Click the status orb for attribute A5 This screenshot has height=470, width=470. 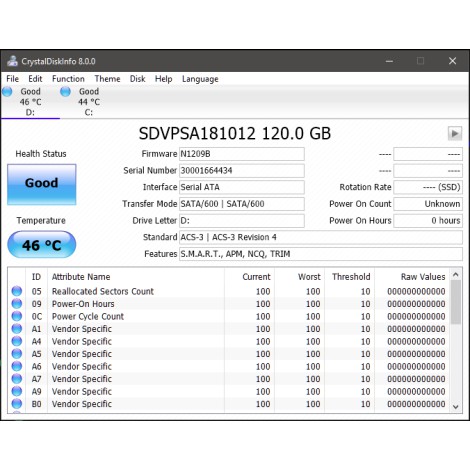[x=17, y=354]
